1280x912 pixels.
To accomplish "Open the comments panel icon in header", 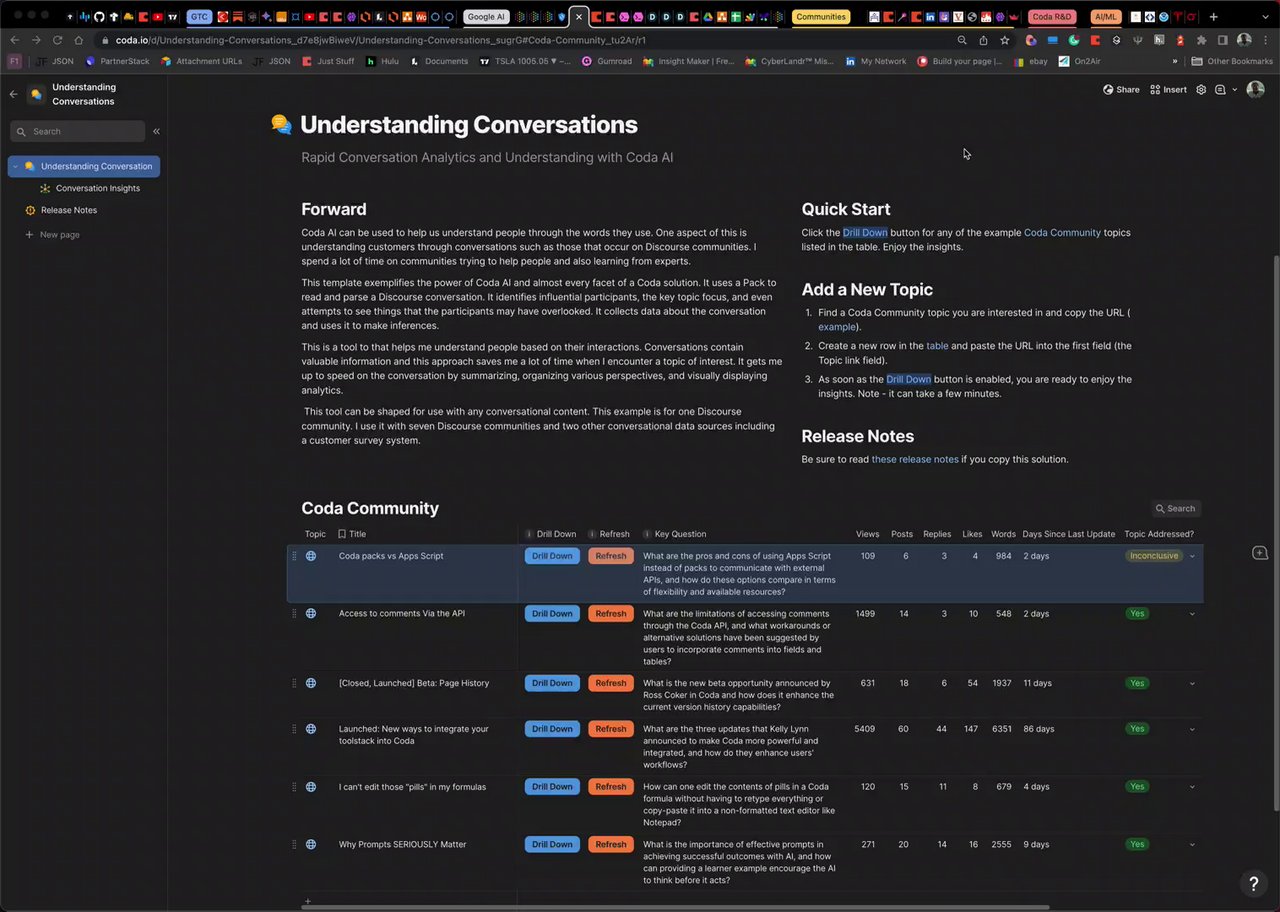I will pyautogui.click(x=1220, y=89).
